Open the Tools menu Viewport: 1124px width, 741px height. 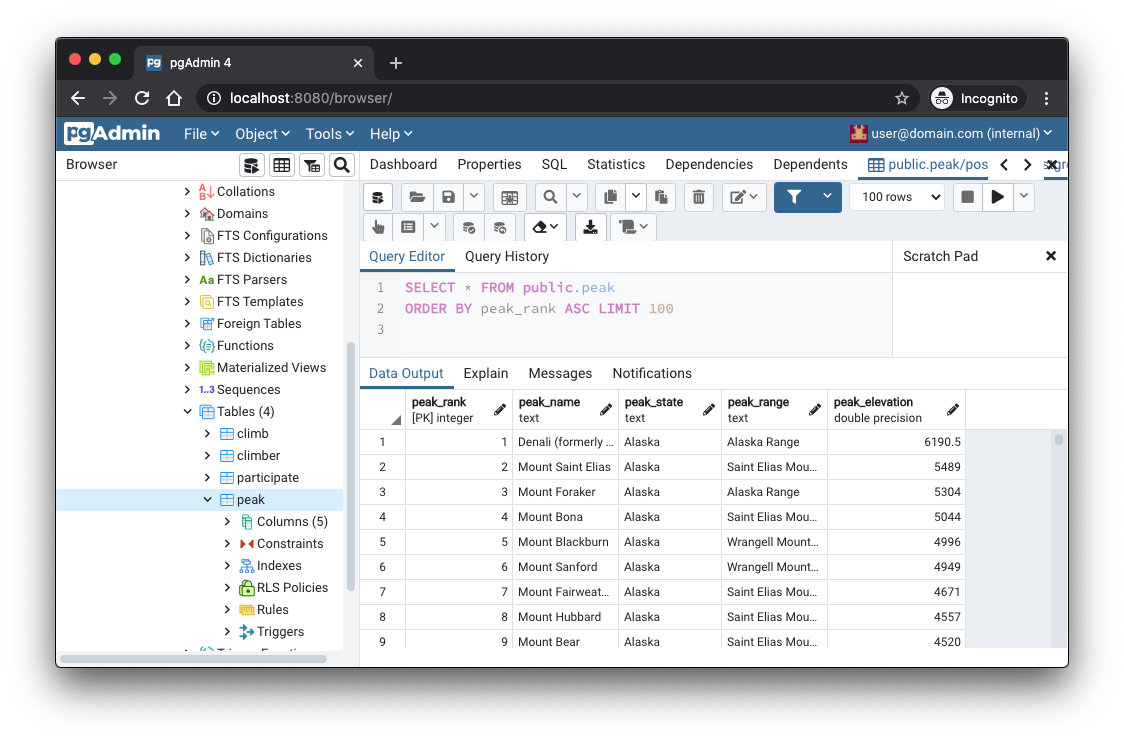330,134
